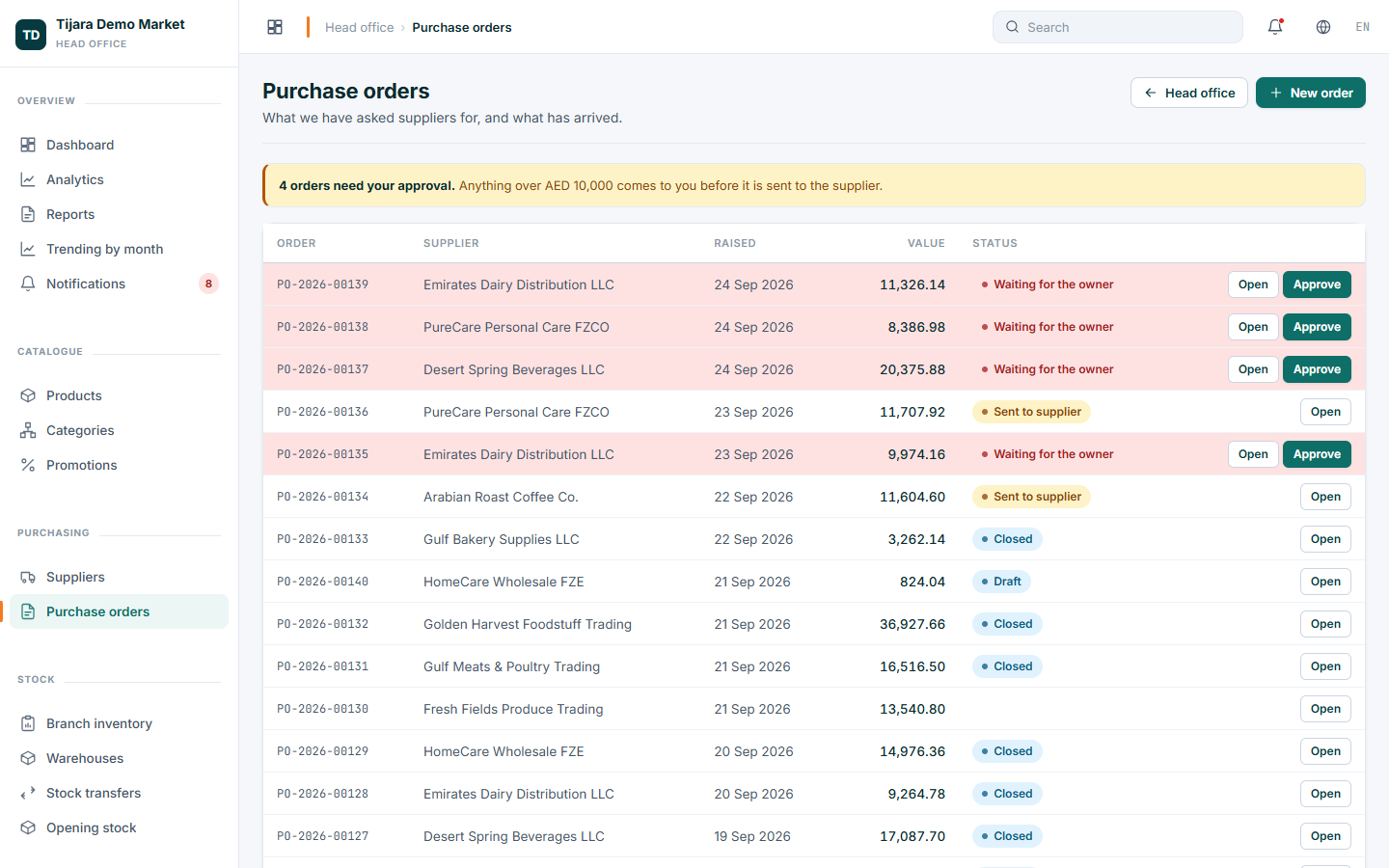Image resolution: width=1389 pixels, height=868 pixels.
Task: Click the Value column header
Action: pyautogui.click(x=926, y=243)
